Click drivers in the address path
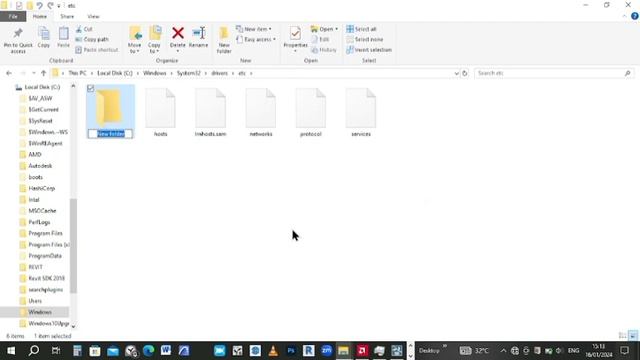This screenshot has height=360, width=640. [220, 73]
